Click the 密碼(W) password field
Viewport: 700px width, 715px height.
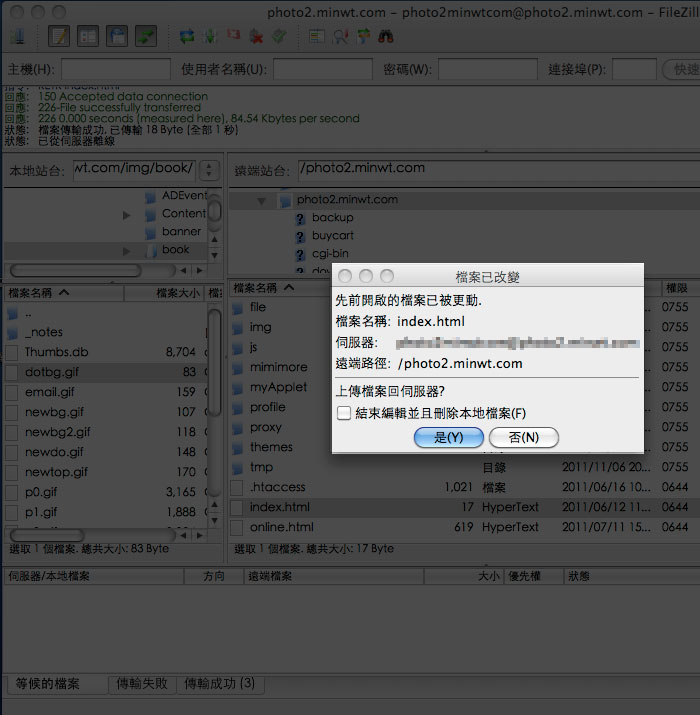tap(488, 69)
